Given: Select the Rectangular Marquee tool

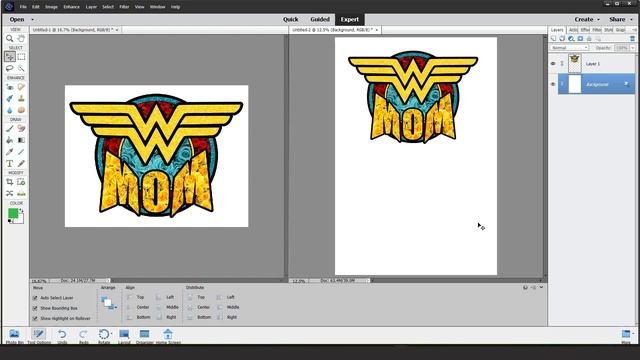Looking at the screenshot, I should [x=21, y=57].
